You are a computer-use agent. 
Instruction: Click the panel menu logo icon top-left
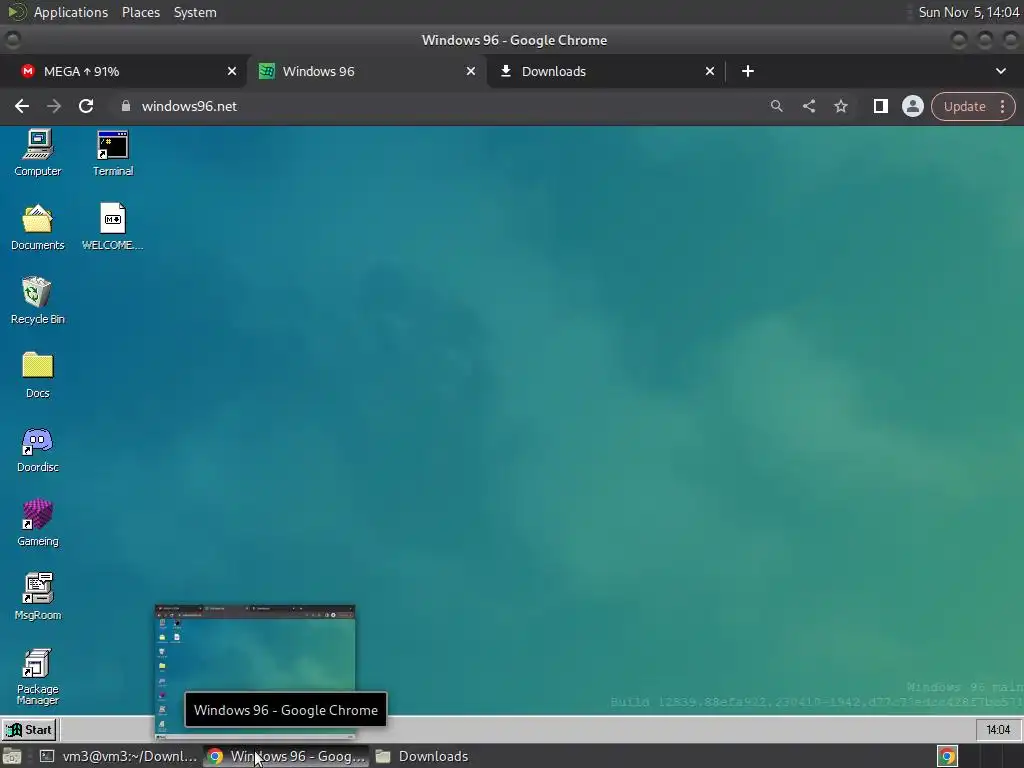(x=16, y=12)
